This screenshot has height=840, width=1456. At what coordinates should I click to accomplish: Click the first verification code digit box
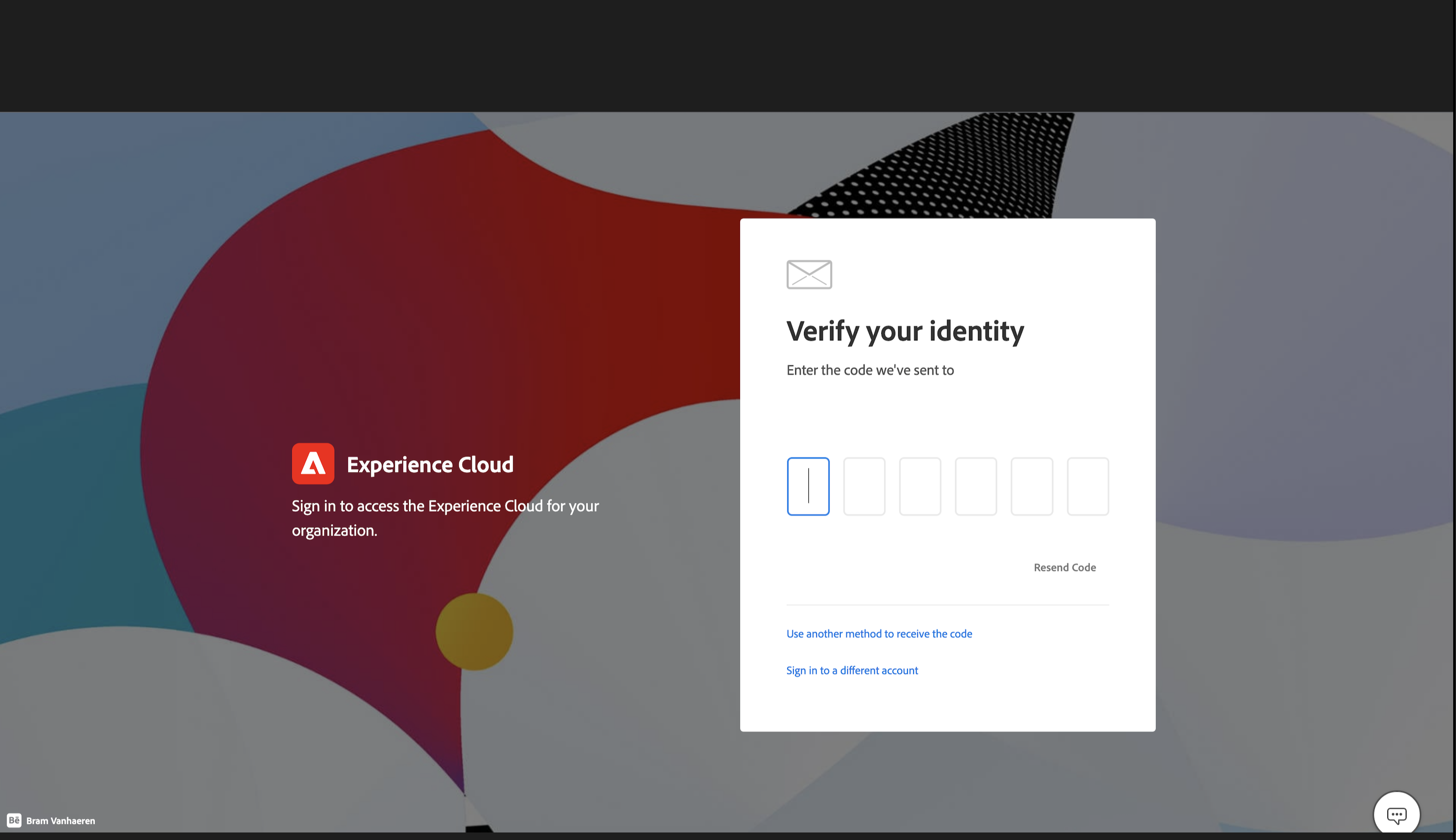(808, 486)
